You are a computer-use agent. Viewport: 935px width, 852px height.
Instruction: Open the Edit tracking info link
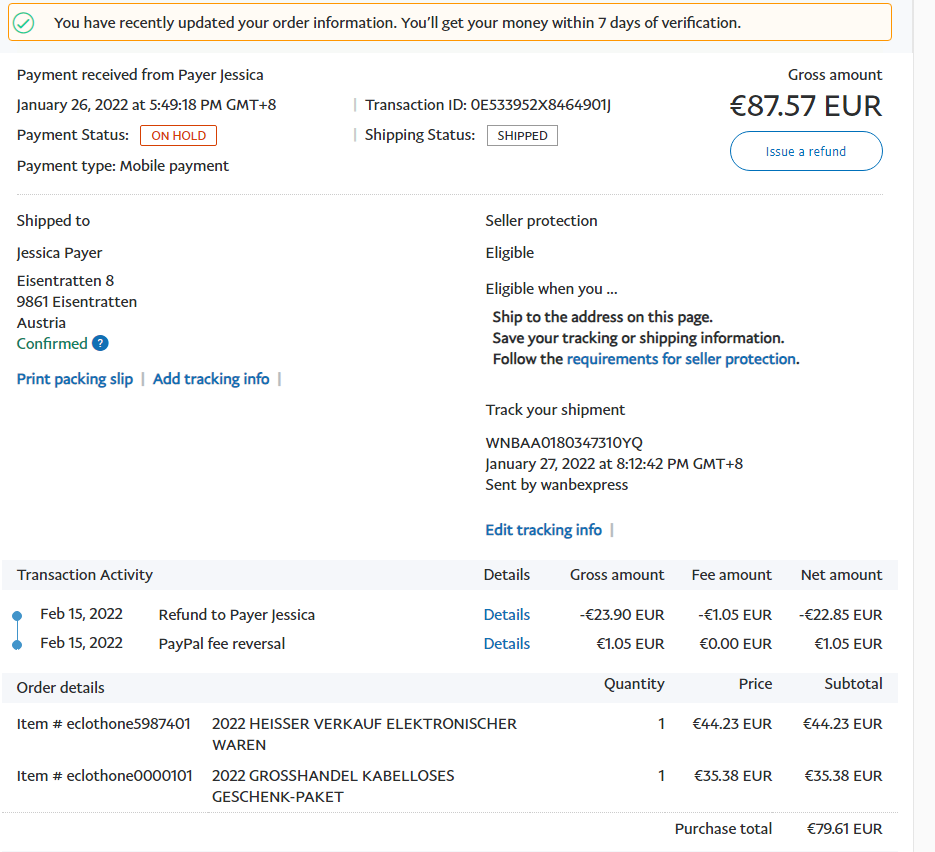coord(543,530)
